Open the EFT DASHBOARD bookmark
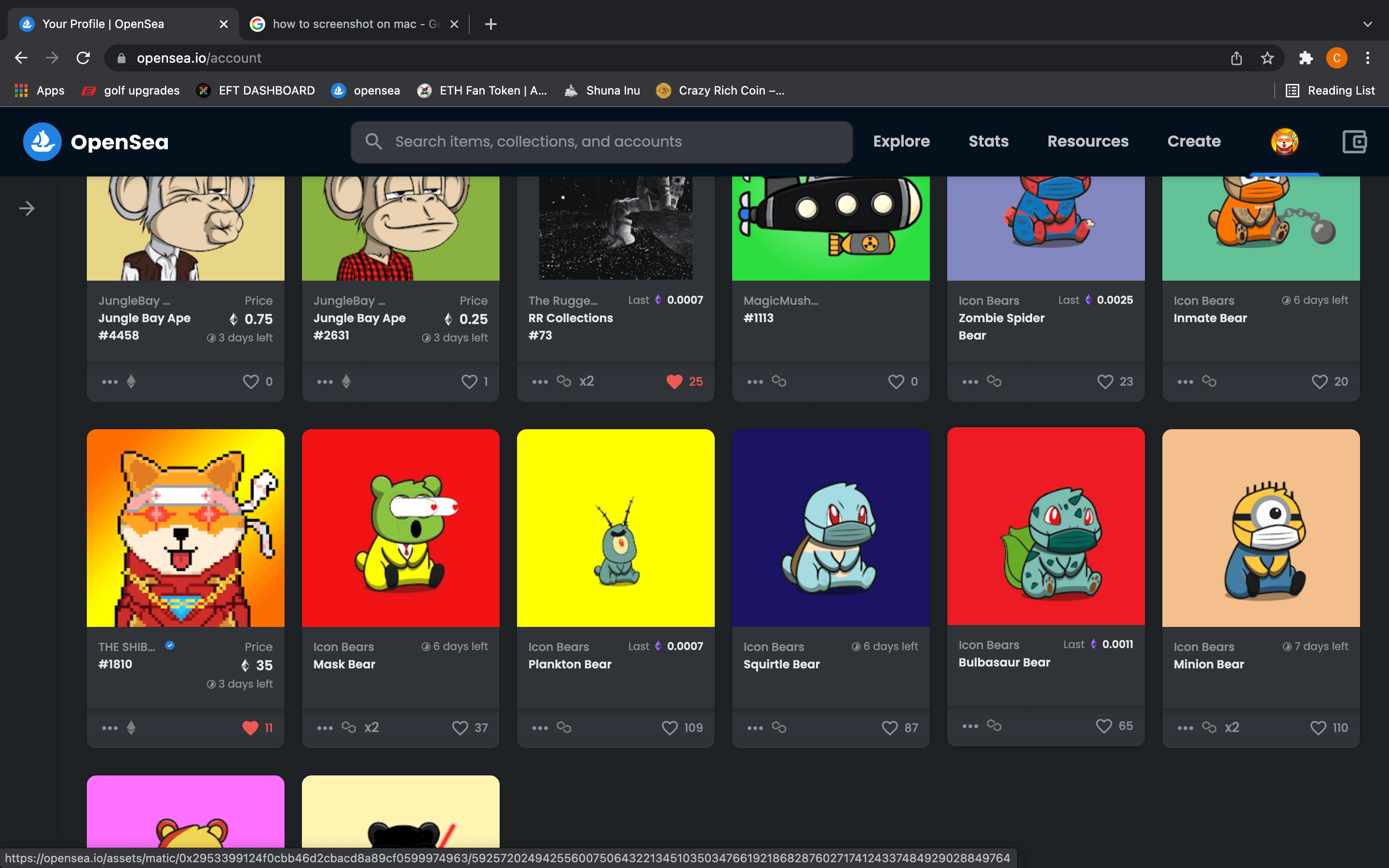 pos(256,90)
